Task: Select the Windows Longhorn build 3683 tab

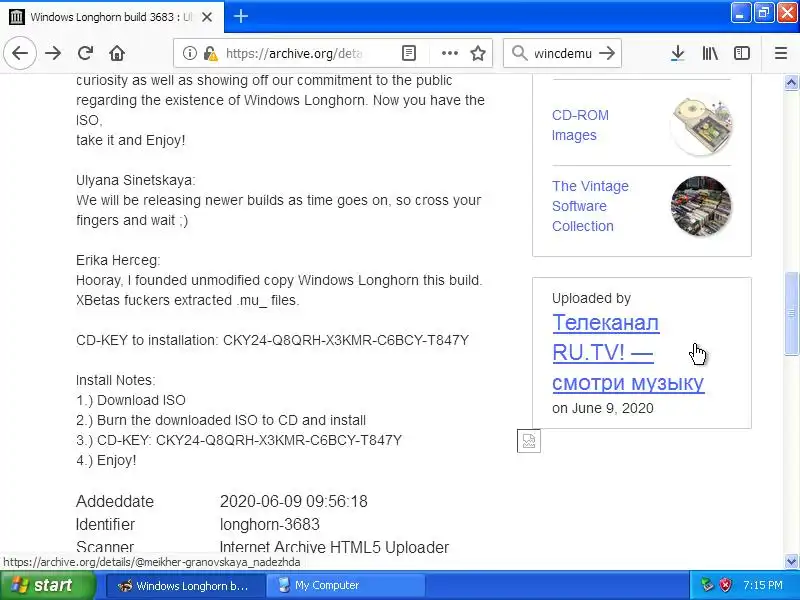Action: (x=112, y=17)
